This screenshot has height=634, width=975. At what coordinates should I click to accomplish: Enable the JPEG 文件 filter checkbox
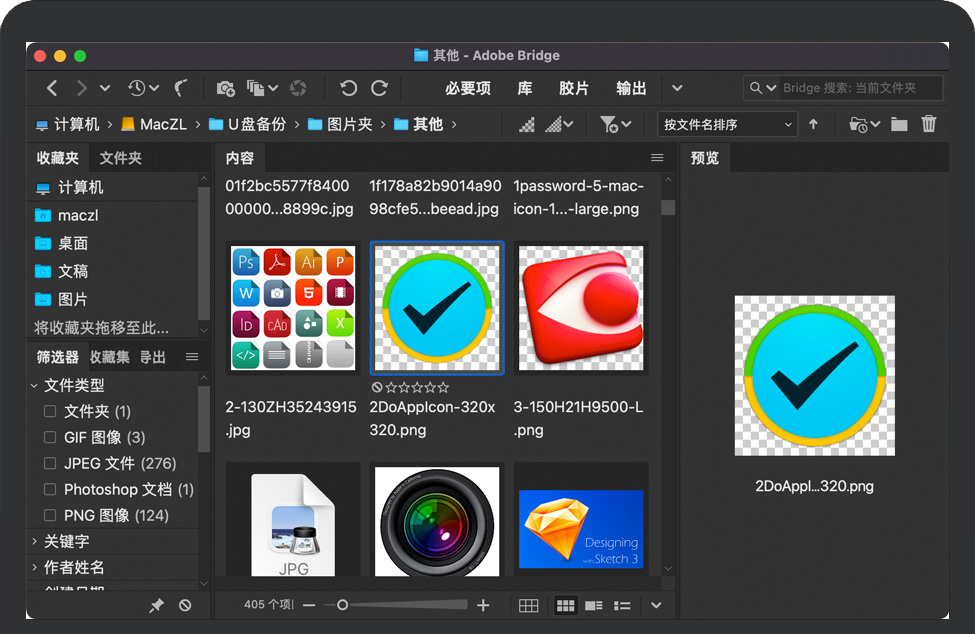pyautogui.click(x=50, y=463)
